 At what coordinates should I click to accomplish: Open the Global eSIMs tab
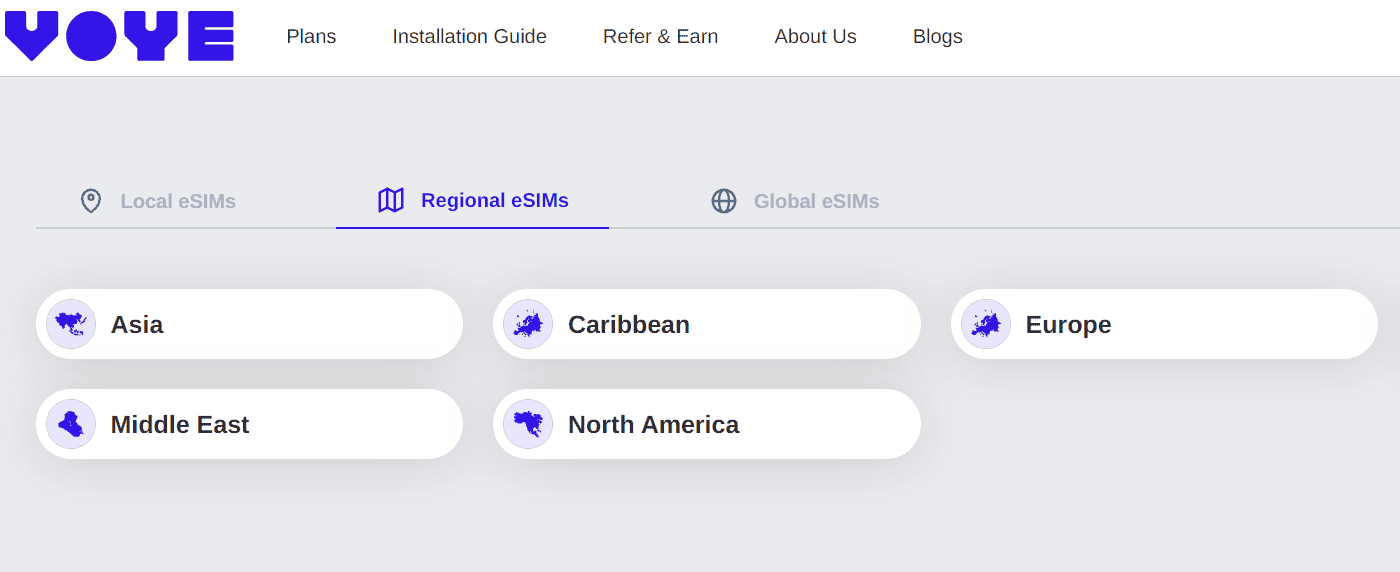[816, 201]
